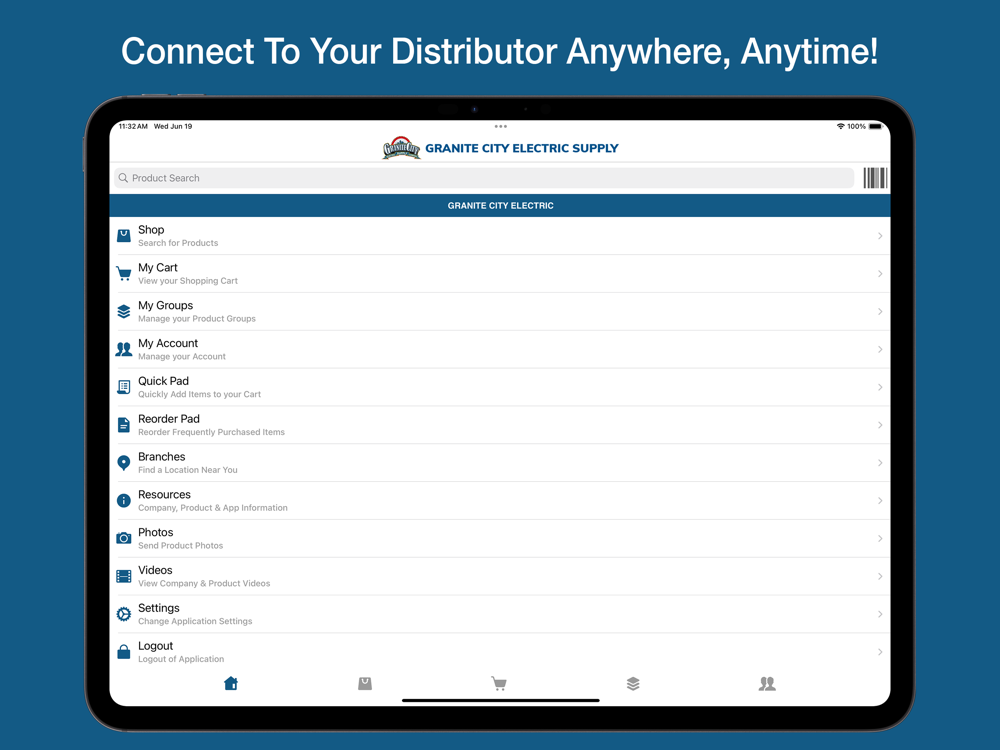Click 'Reorder Frequently Purchased Items' subtitle
The width and height of the screenshot is (1000, 750).
point(211,432)
